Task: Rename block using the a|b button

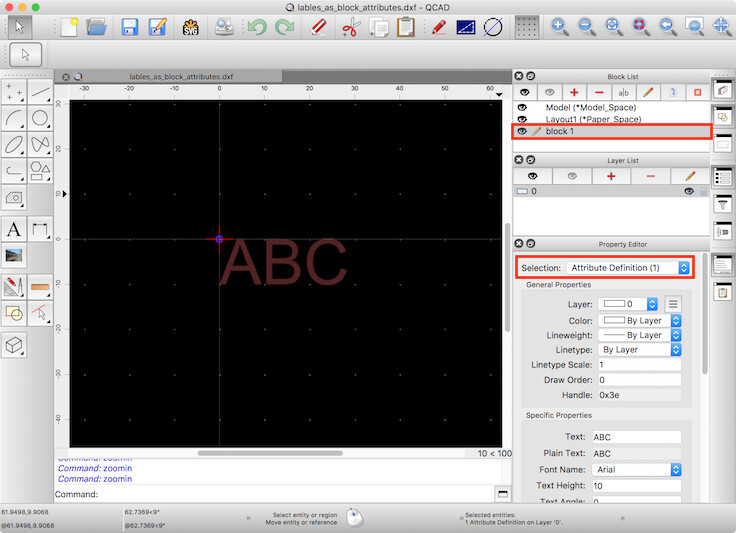Action: (x=623, y=92)
